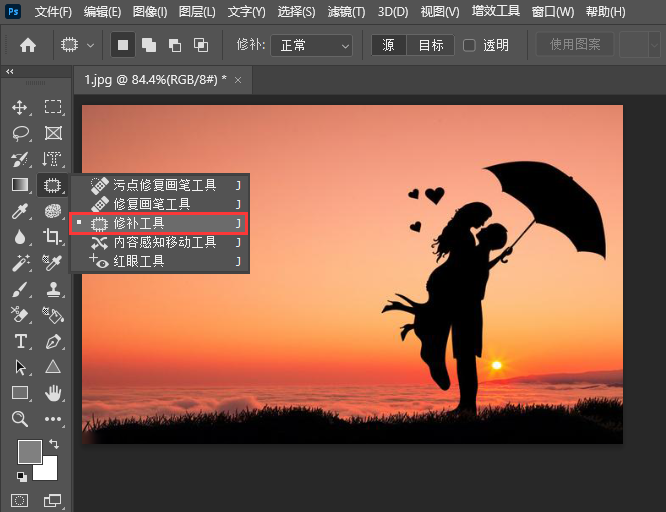The width and height of the screenshot is (666, 512).
Task: Select the Frame tool
Action: [53, 133]
